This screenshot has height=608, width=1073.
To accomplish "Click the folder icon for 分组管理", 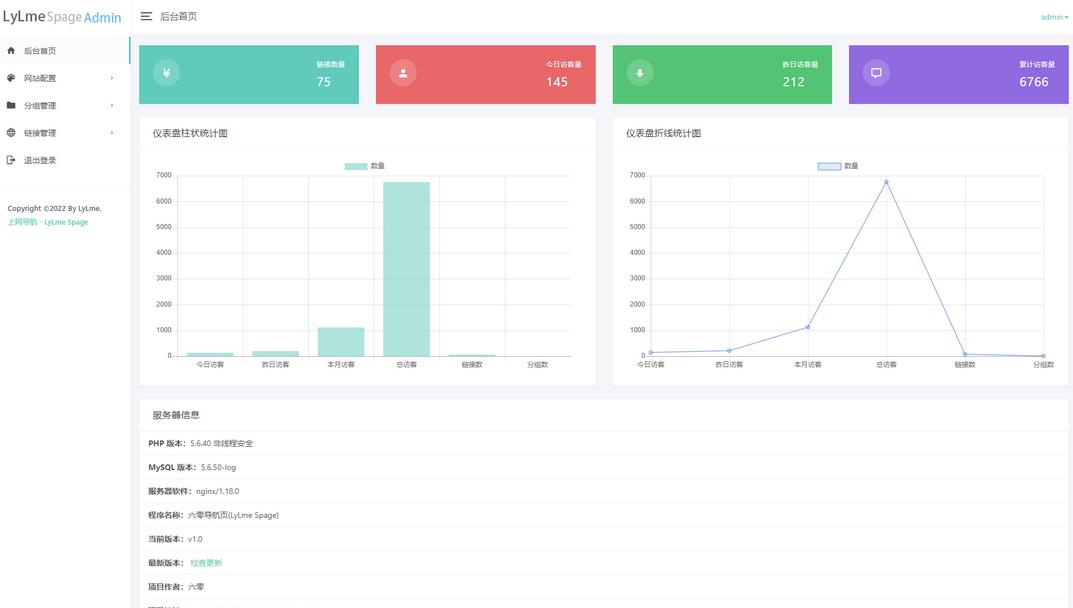I will (11, 105).
